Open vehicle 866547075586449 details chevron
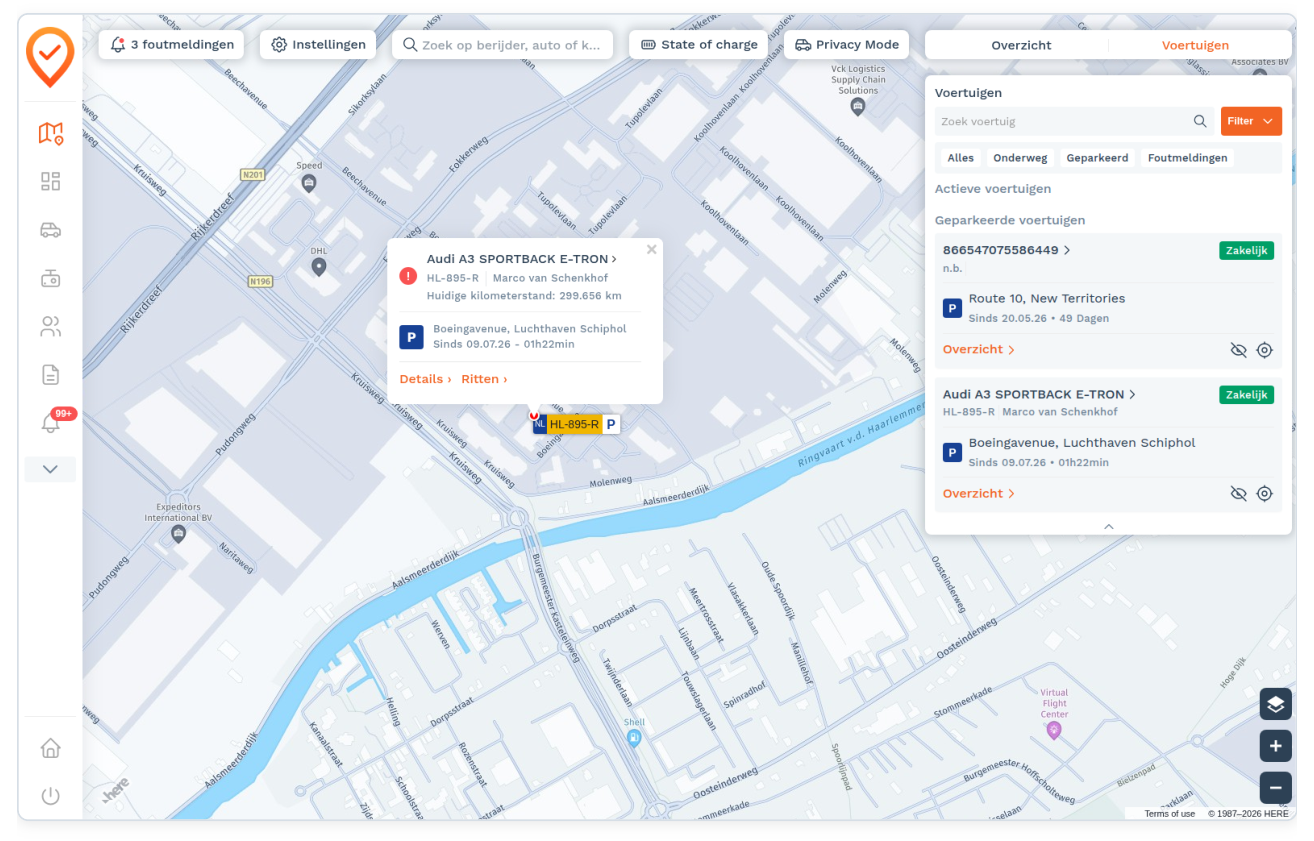 coord(1067,250)
